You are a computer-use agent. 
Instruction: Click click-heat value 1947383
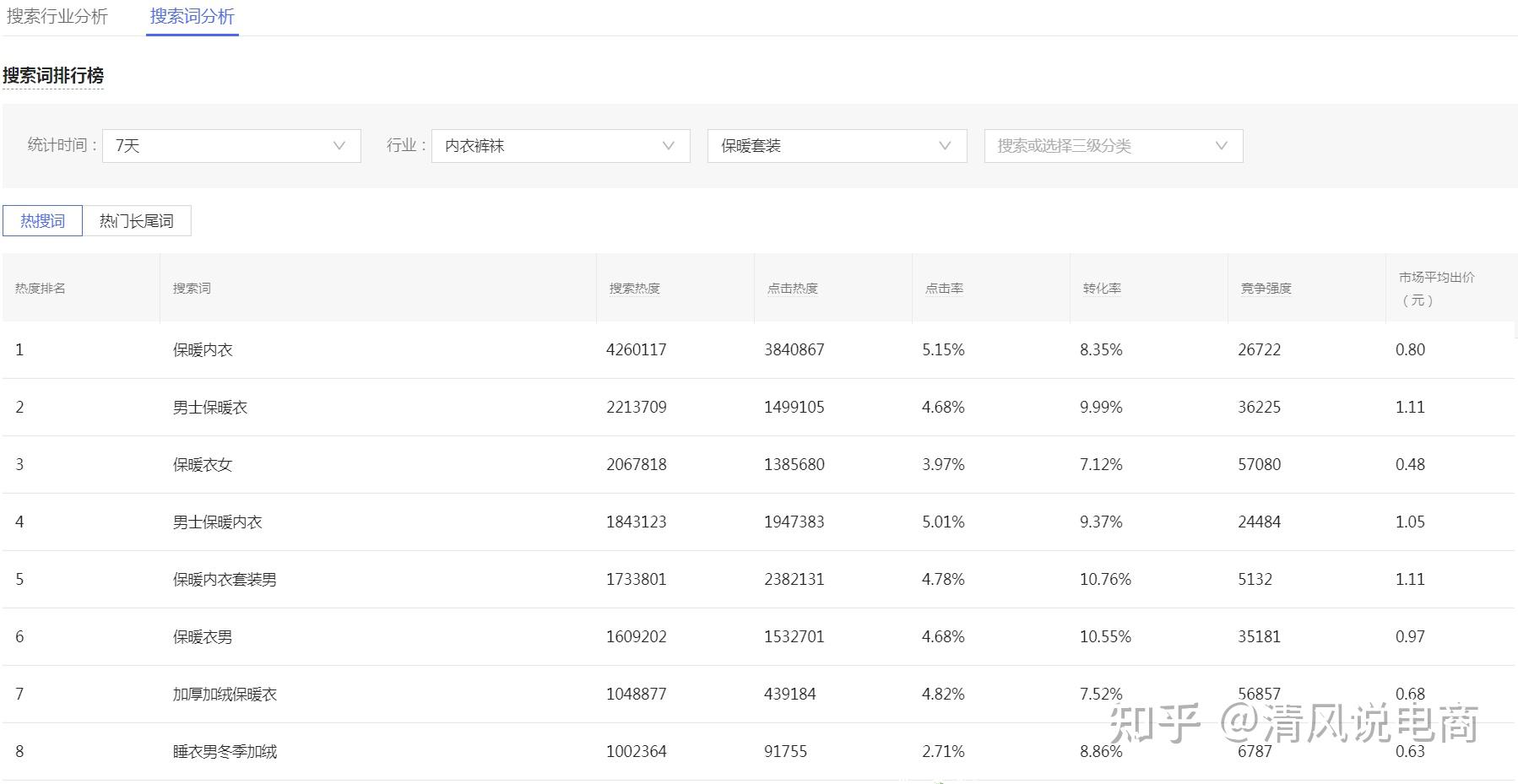pyautogui.click(x=794, y=522)
